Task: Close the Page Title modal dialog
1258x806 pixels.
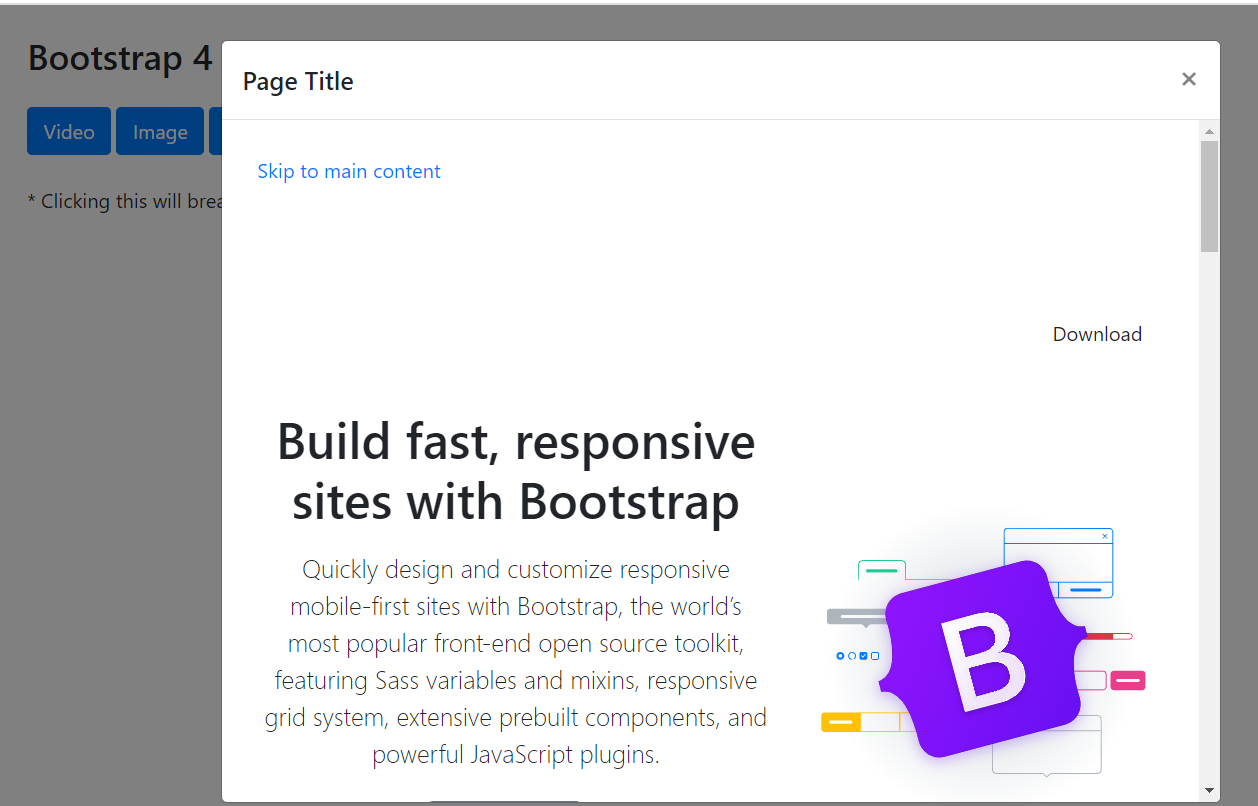Action: pyautogui.click(x=1188, y=79)
